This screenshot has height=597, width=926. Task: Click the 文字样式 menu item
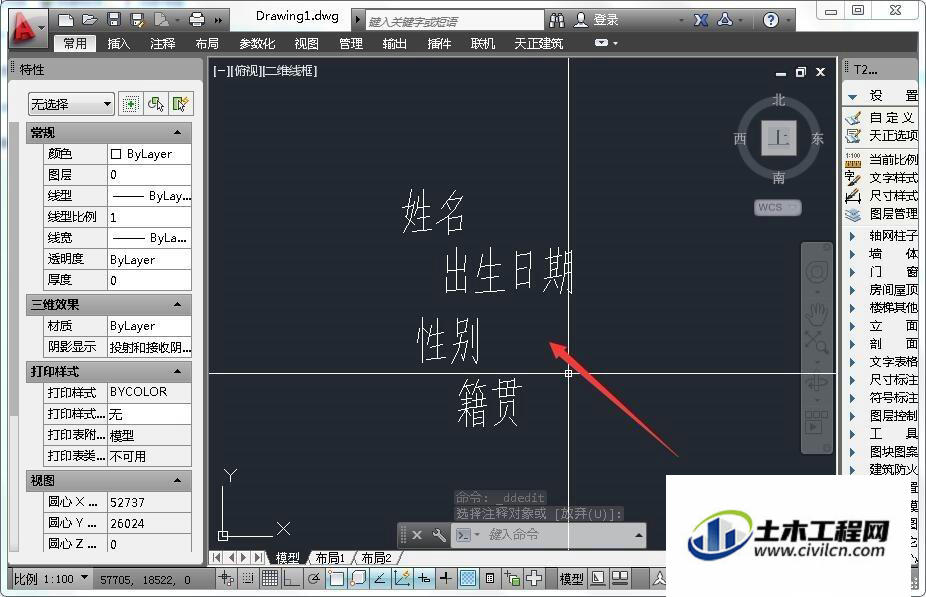(x=881, y=178)
